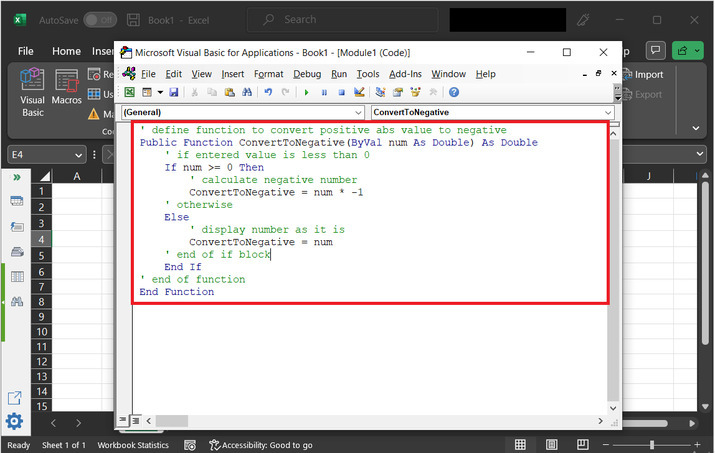Open Insert UserForm dropdown arrow

(x=160, y=92)
